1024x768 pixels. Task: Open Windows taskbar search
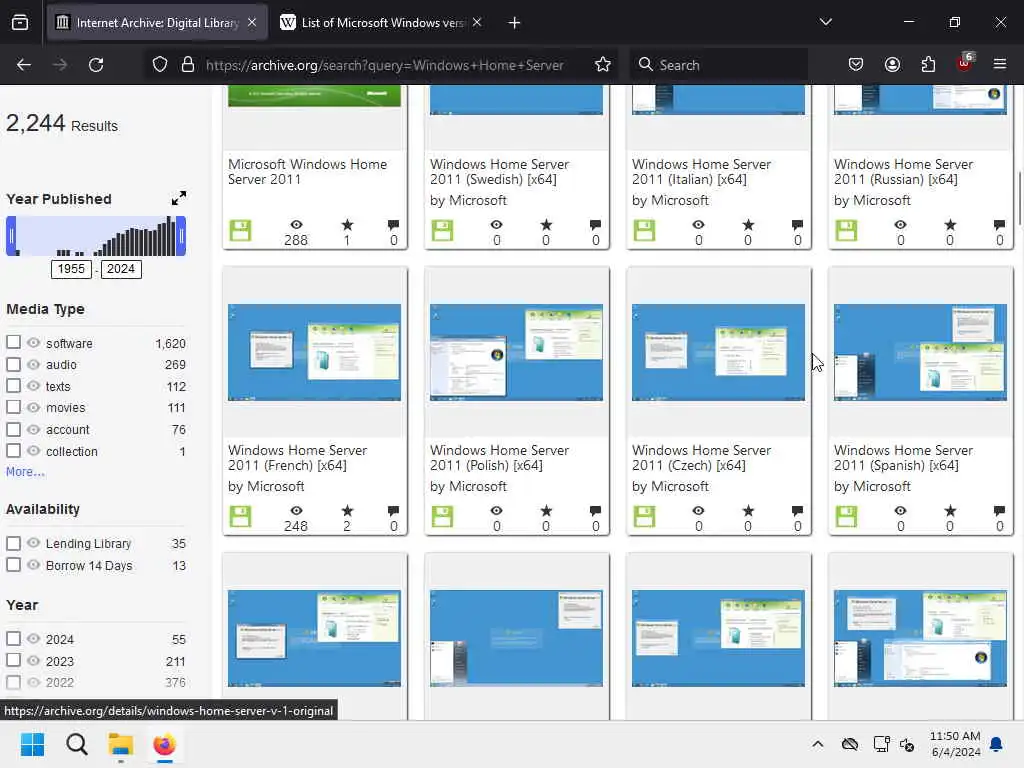pyautogui.click(x=76, y=744)
